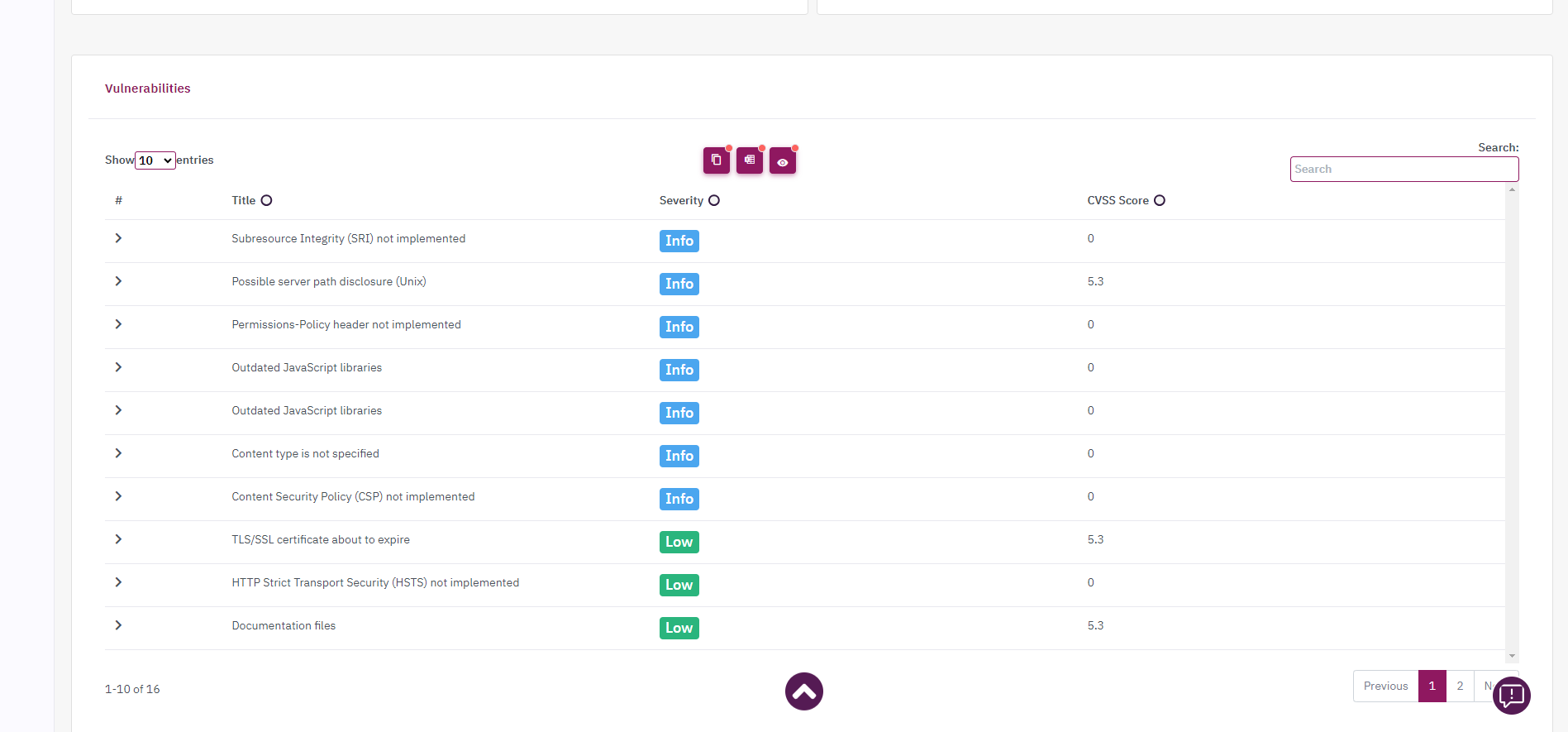Screen dimensions: 1568x732
Task: Click Info badge on Subresource Integrity row
Action: click(679, 241)
